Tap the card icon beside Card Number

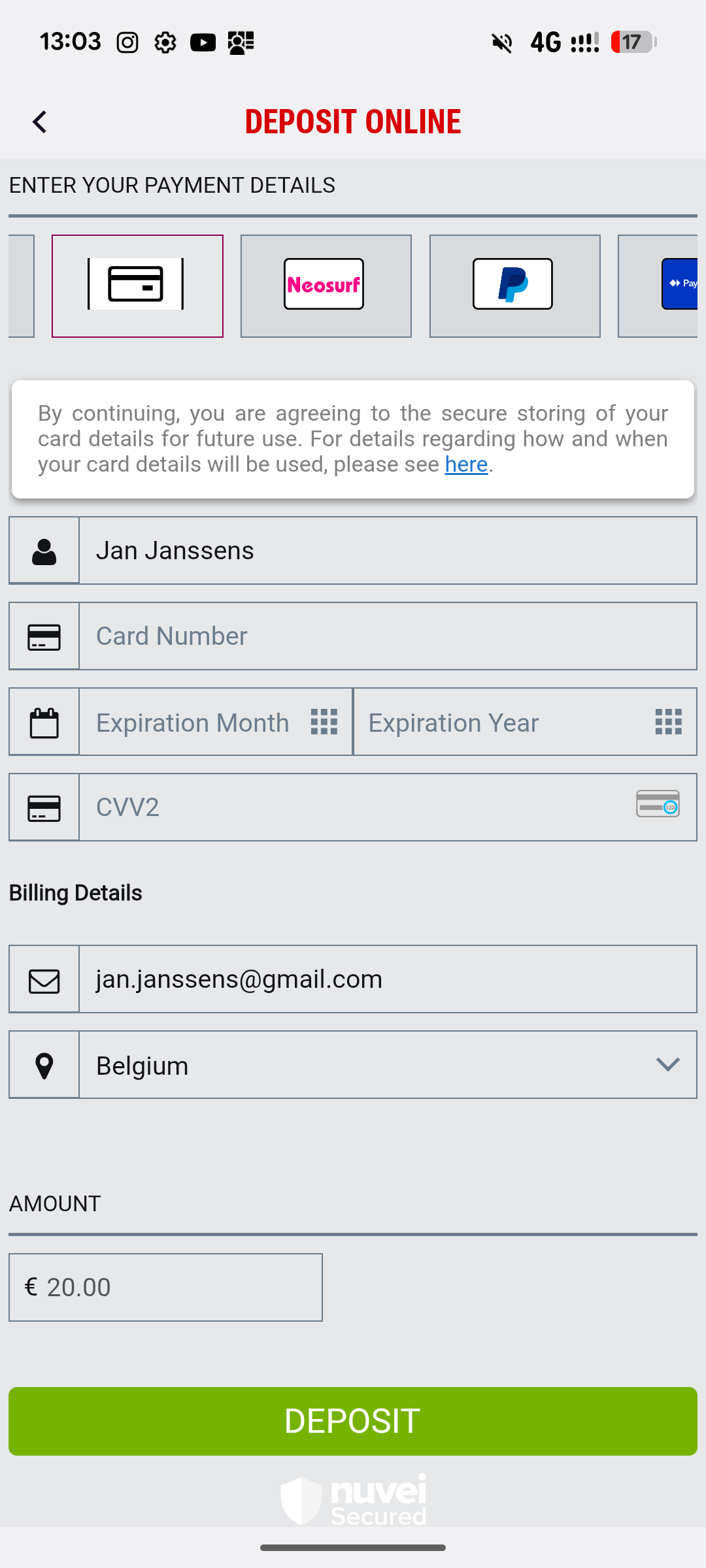click(x=44, y=637)
